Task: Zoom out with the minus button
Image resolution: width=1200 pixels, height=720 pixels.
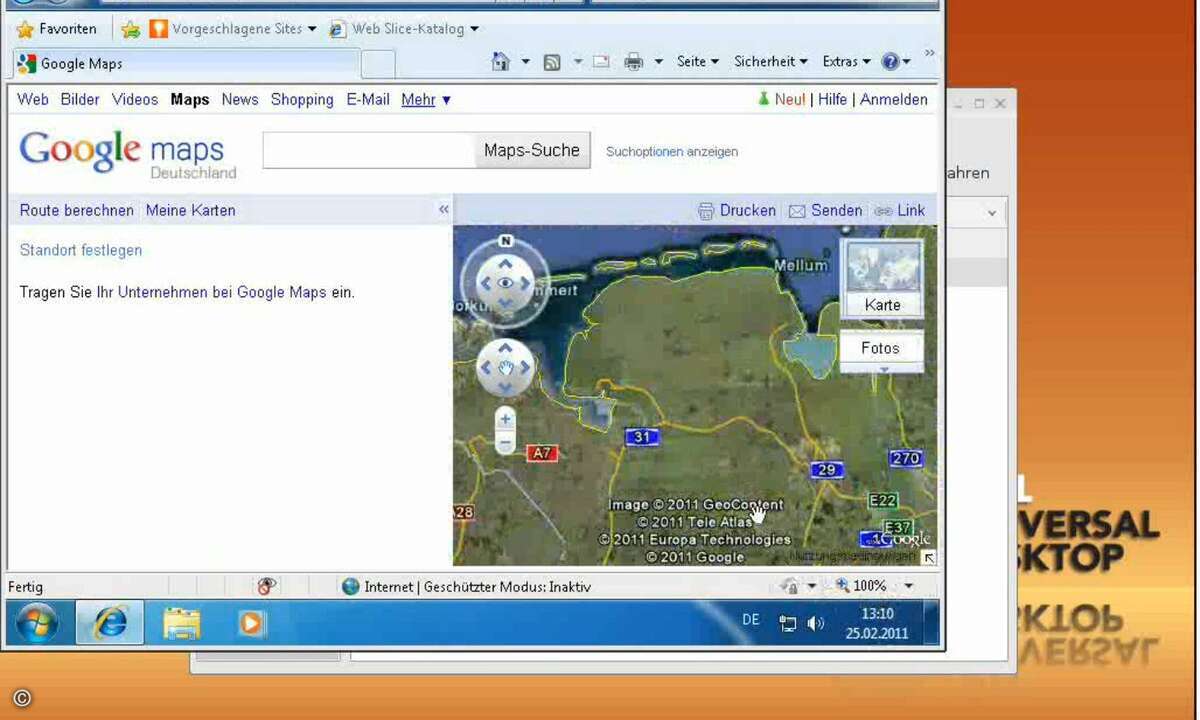Action: [505, 443]
